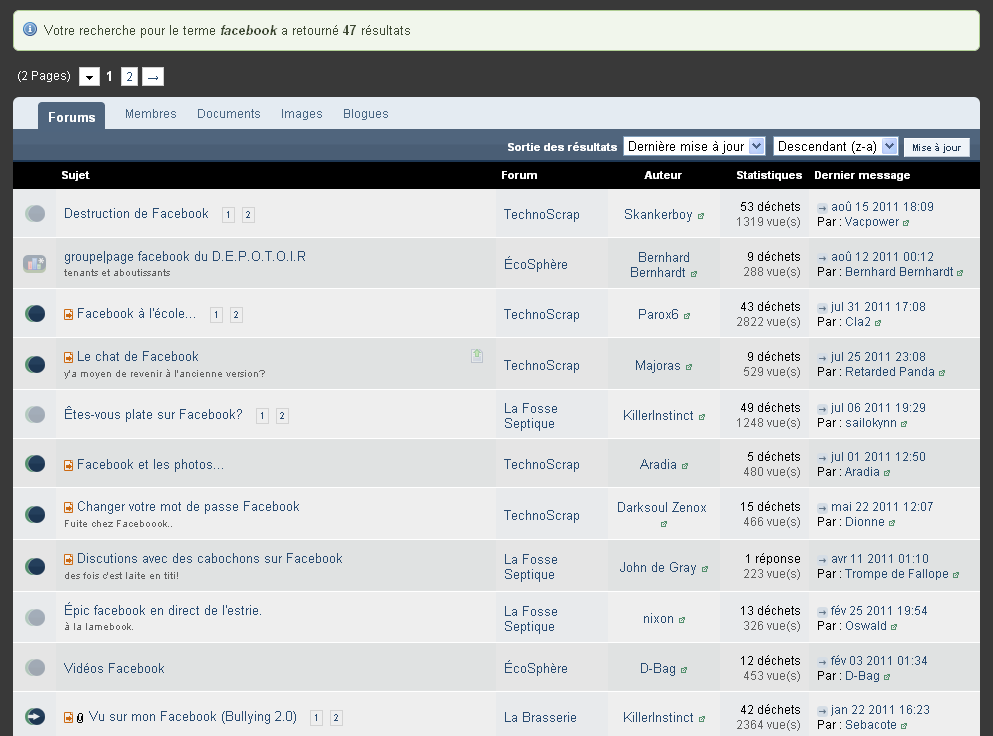Click the Sujet column header

click(x=75, y=175)
